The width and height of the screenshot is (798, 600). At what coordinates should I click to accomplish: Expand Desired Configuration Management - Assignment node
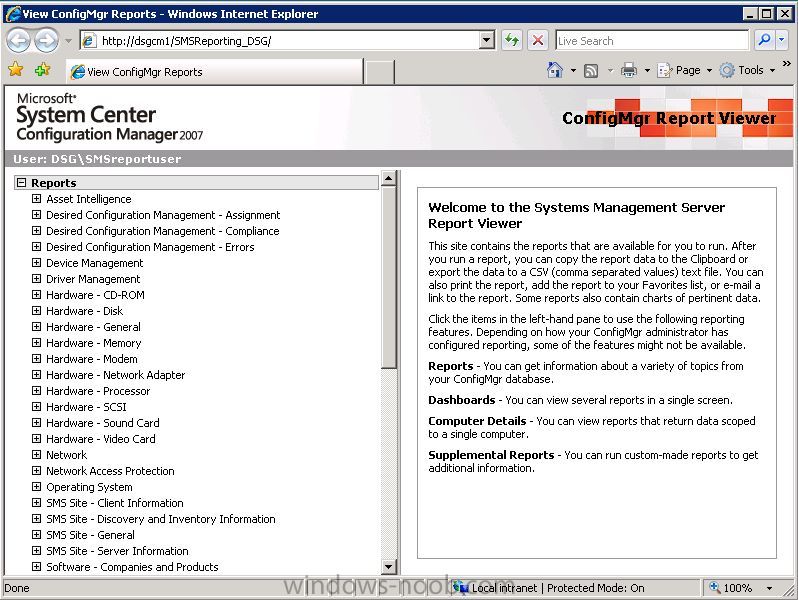(36, 214)
